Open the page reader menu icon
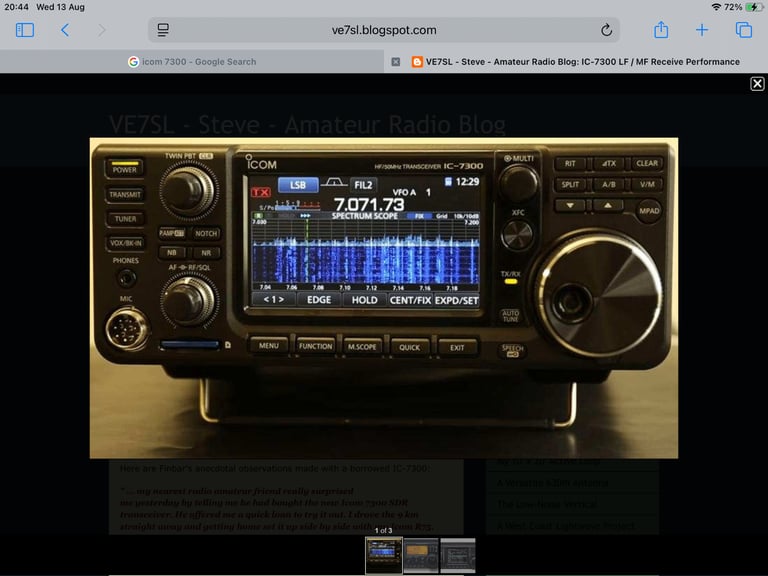The width and height of the screenshot is (768, 576). click(x=163, y=30)
